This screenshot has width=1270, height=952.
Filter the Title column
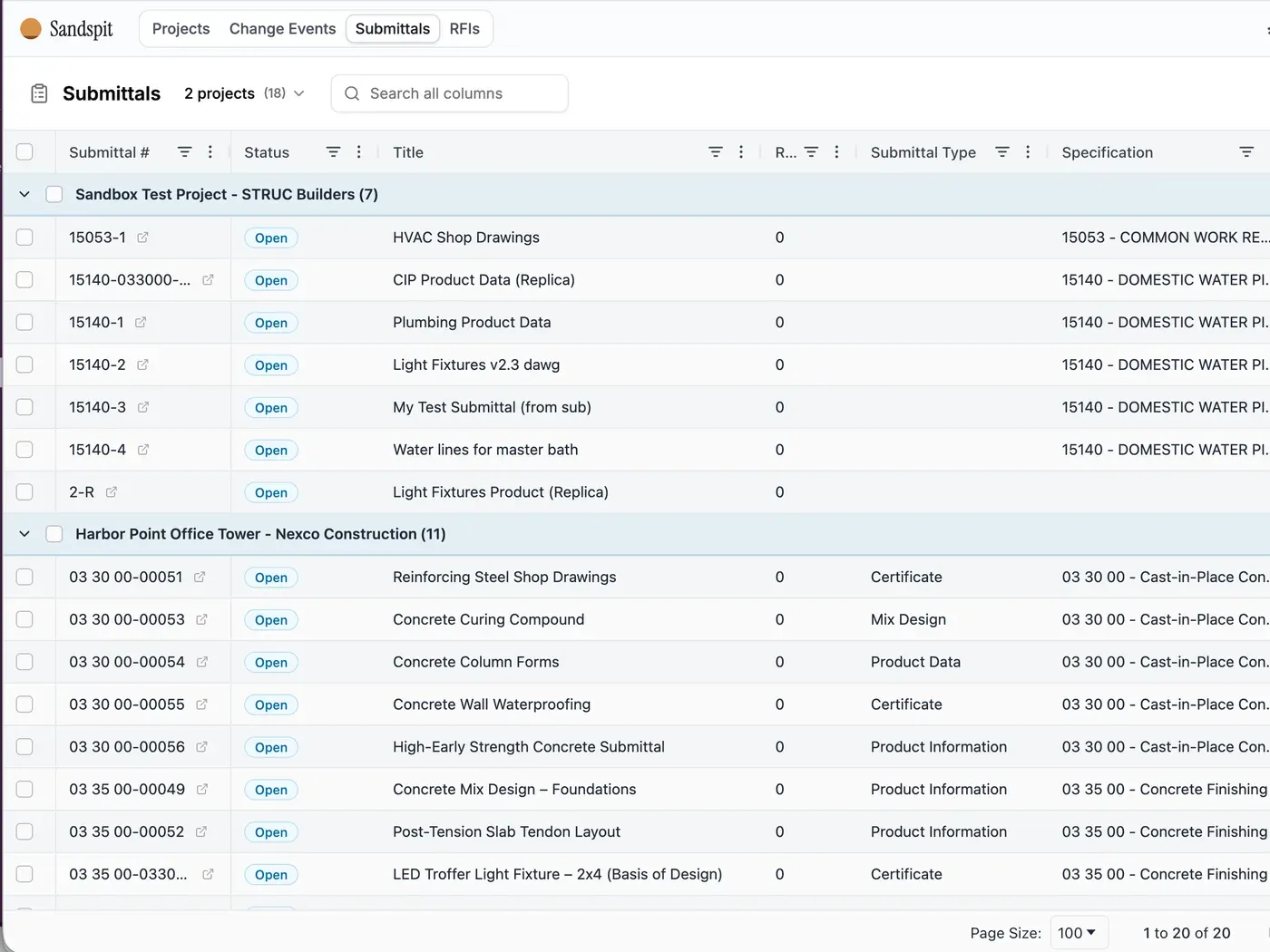pos(715,152)
